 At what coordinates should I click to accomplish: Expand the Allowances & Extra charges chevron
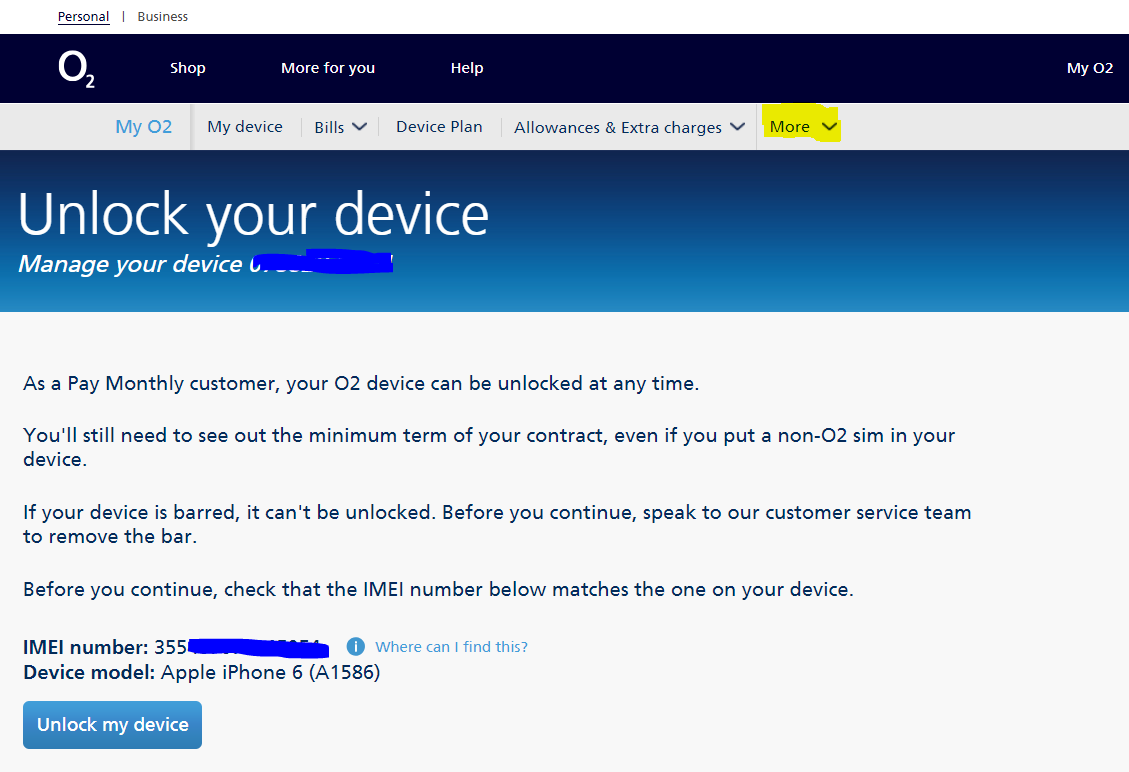pos(737,127)
